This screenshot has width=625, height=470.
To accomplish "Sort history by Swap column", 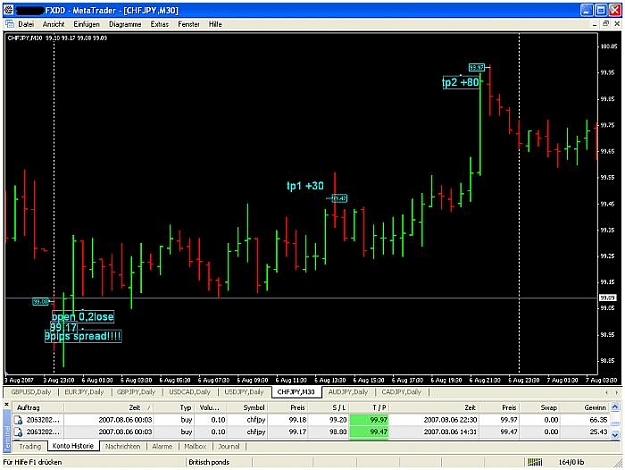I will 540,407.
